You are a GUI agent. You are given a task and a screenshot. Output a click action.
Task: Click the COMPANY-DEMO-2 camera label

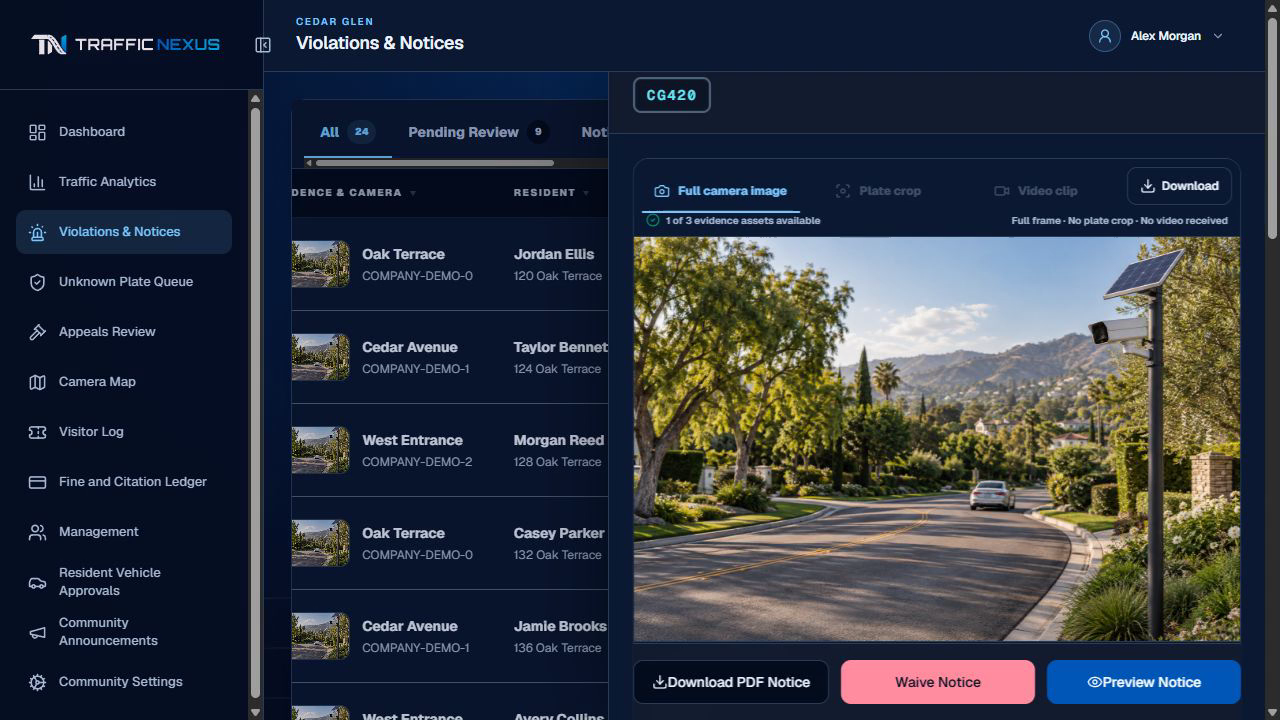coord(417,462)
